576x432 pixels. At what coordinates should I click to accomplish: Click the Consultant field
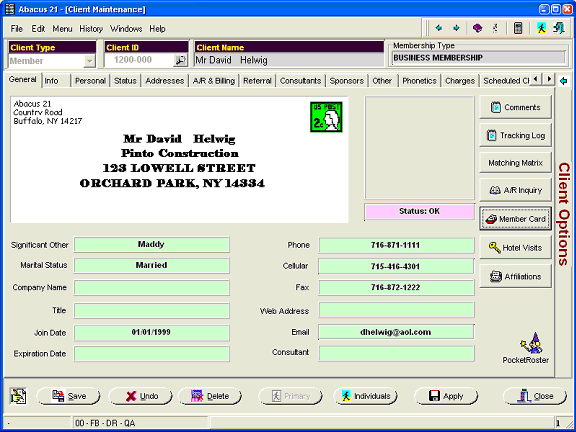(x=396, y=353)
